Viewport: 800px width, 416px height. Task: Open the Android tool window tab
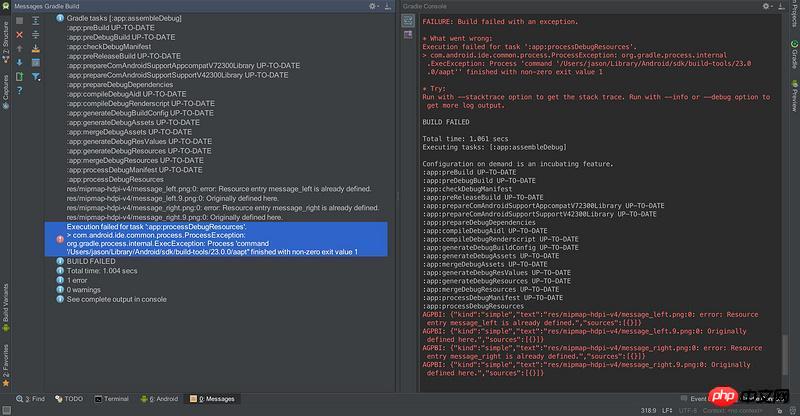click(x=159, y=399)
